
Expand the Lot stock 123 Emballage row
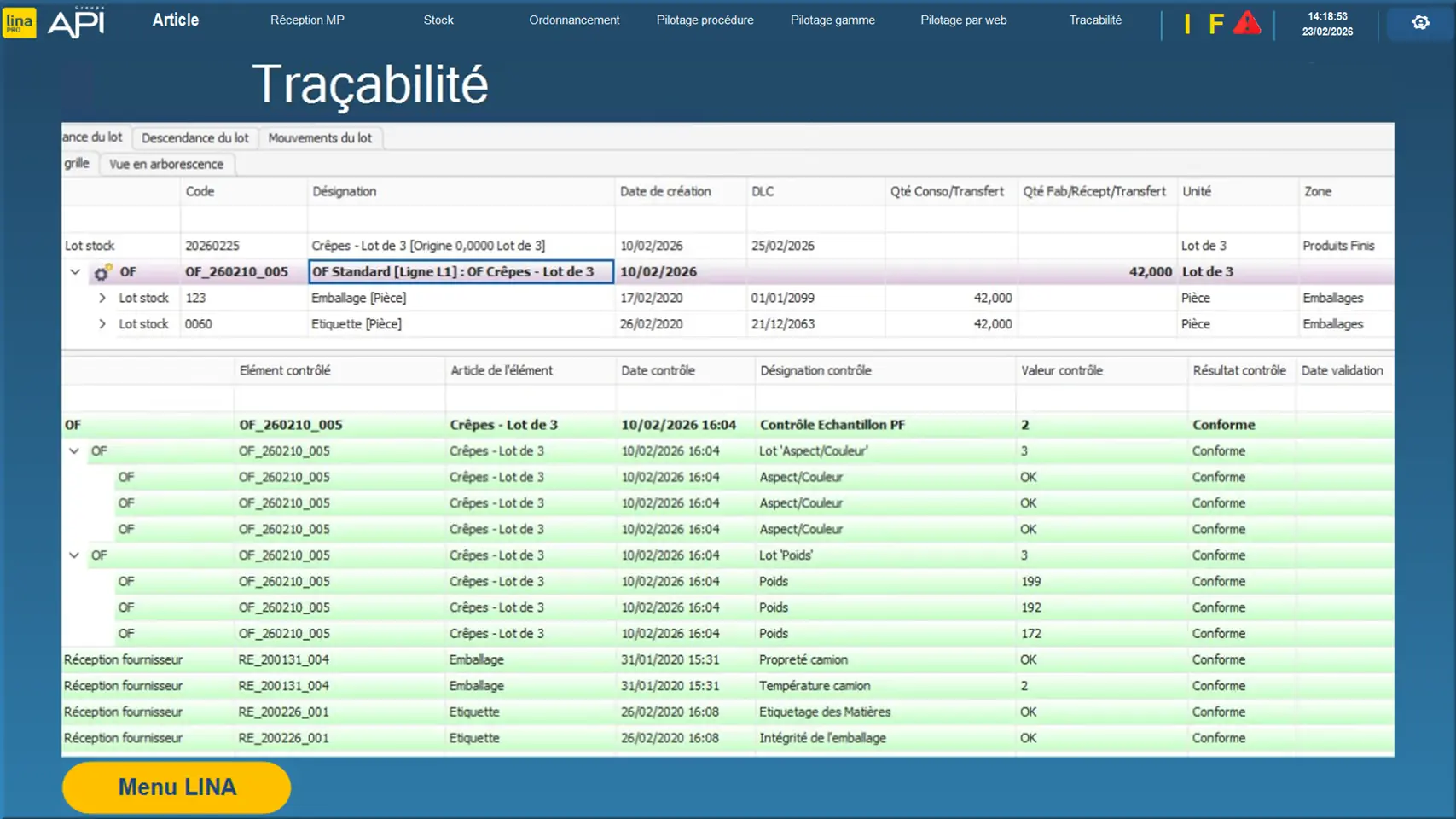click(x=102, y=299)
